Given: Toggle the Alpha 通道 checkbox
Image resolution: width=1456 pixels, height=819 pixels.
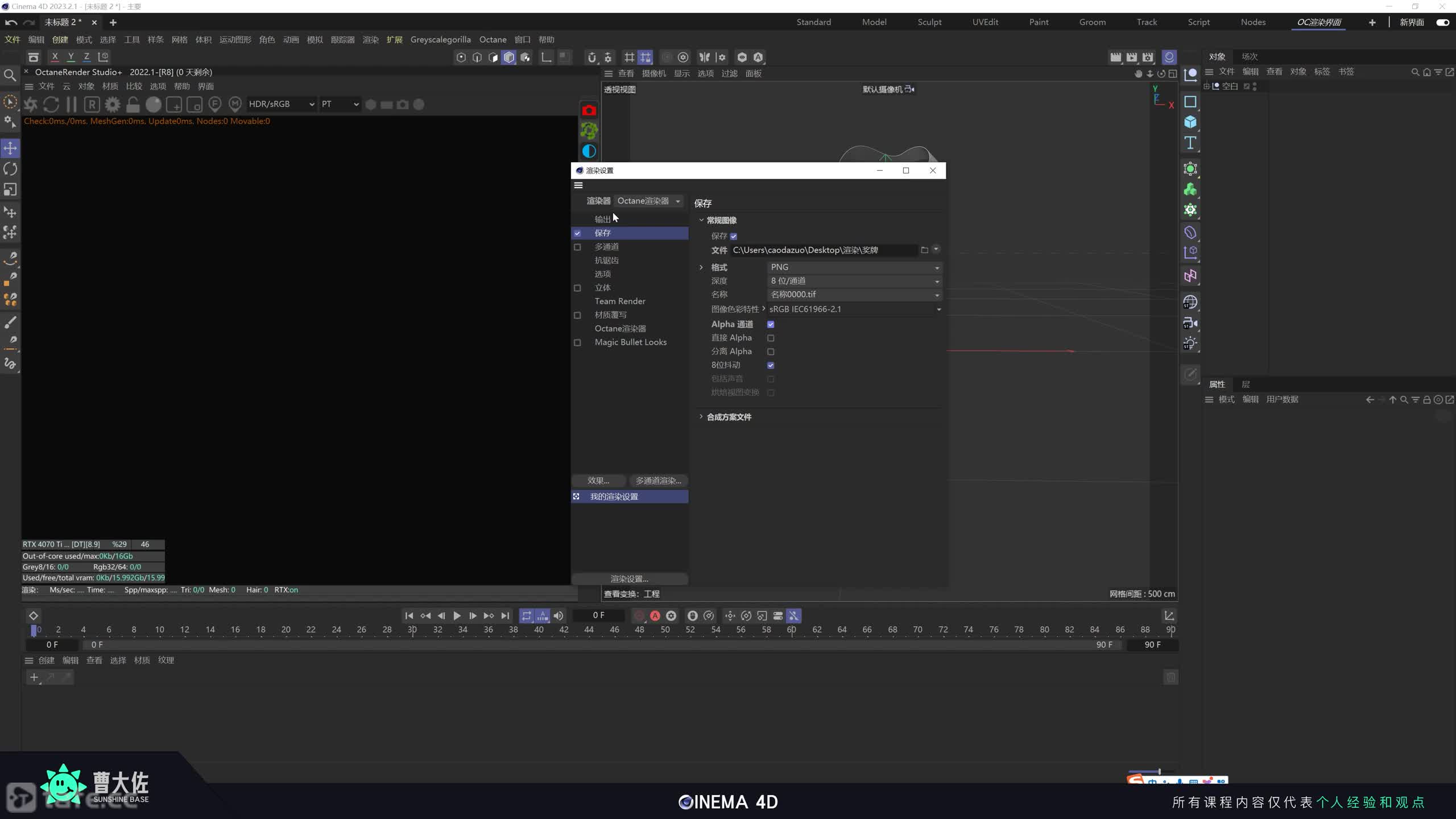Looking at the screenshot, I should (771, 324).
